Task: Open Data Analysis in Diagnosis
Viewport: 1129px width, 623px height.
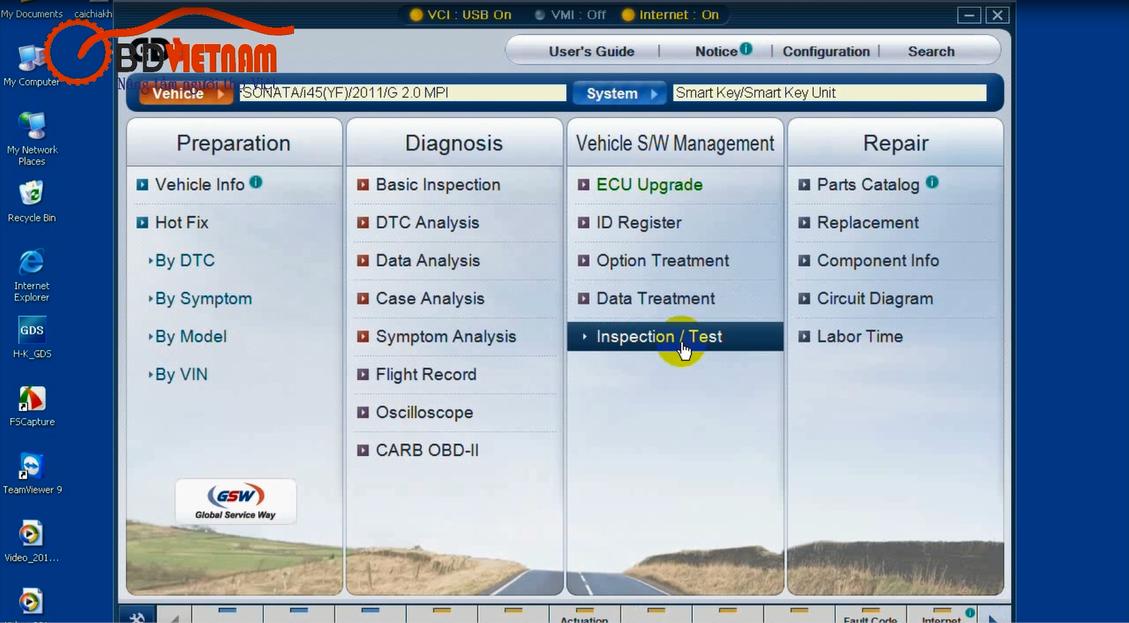Action: click(x=428, y=261)
